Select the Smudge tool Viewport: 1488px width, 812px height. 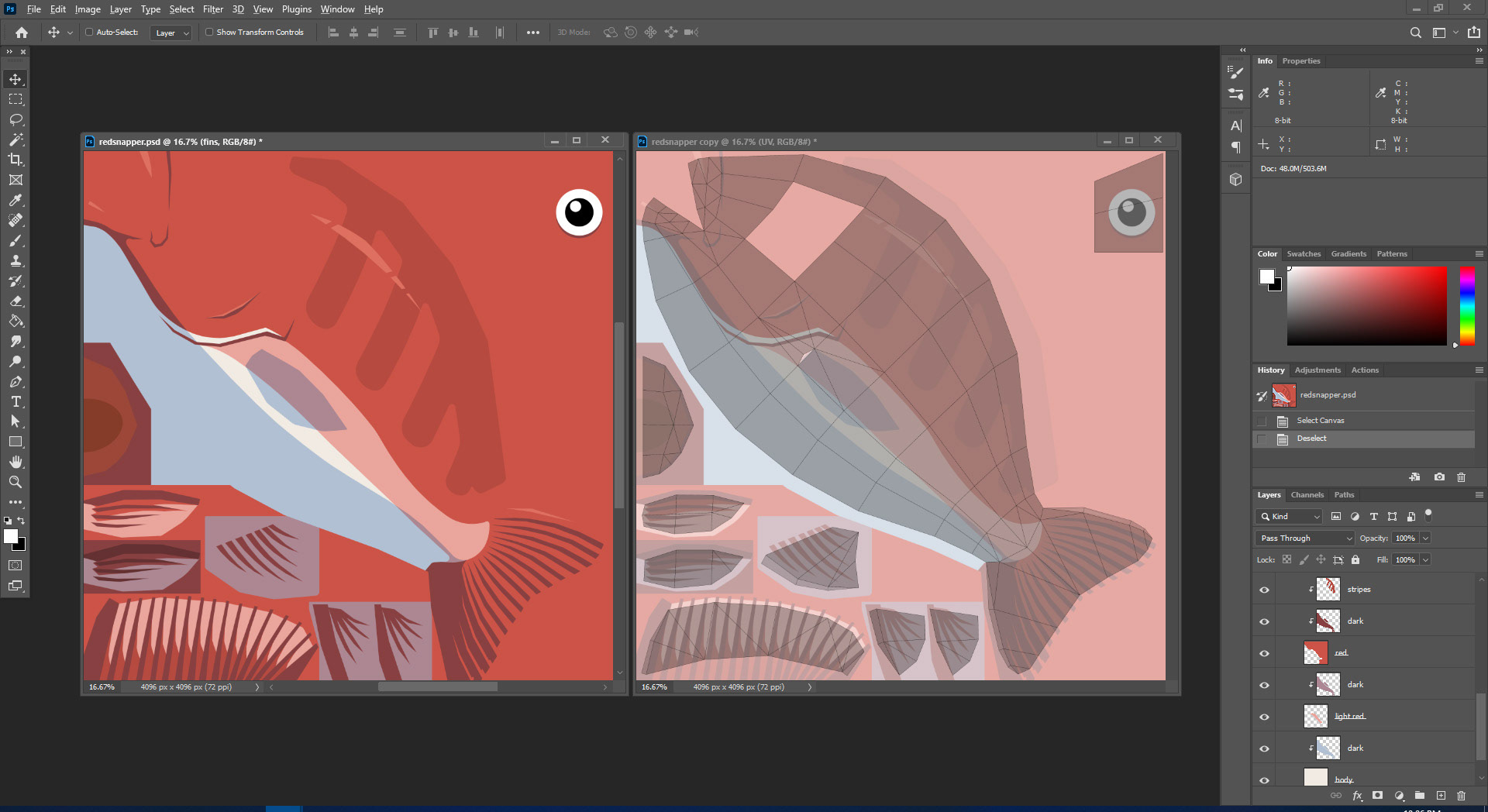(15, 341)
